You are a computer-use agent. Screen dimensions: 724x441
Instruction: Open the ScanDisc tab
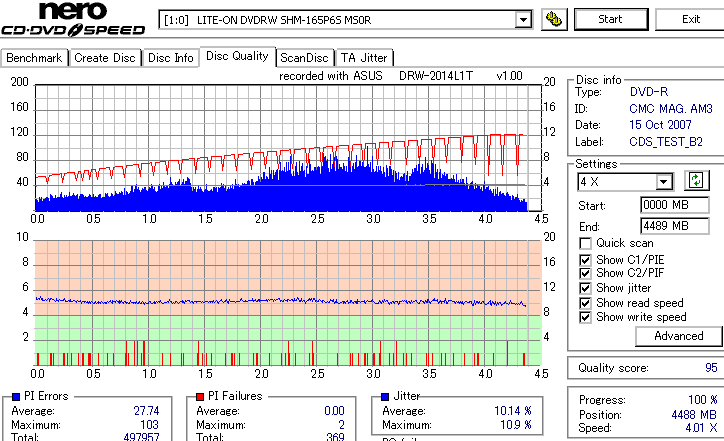coord(304,58)
